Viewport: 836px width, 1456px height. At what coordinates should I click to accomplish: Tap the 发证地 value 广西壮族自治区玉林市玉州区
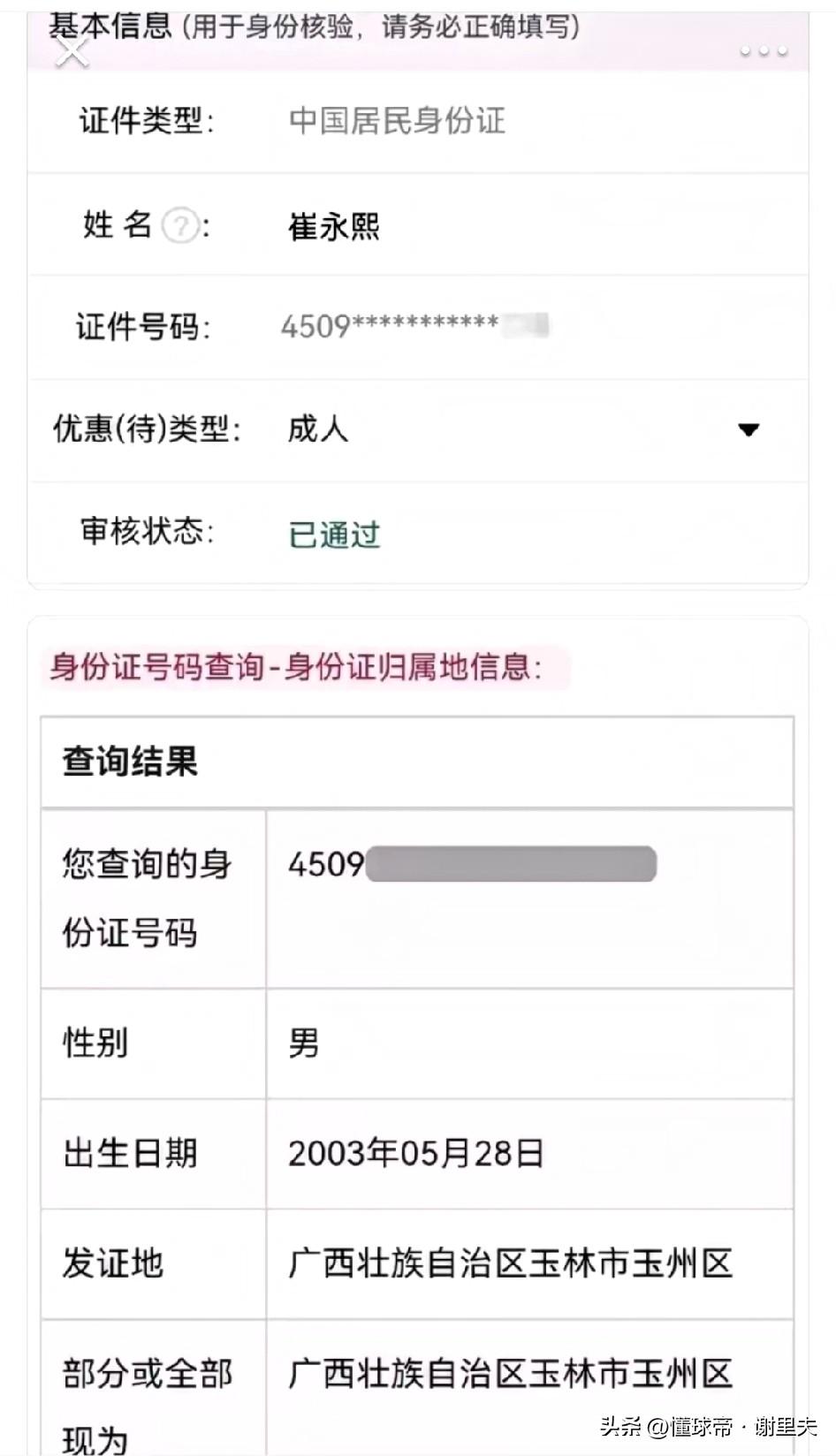511,1263
